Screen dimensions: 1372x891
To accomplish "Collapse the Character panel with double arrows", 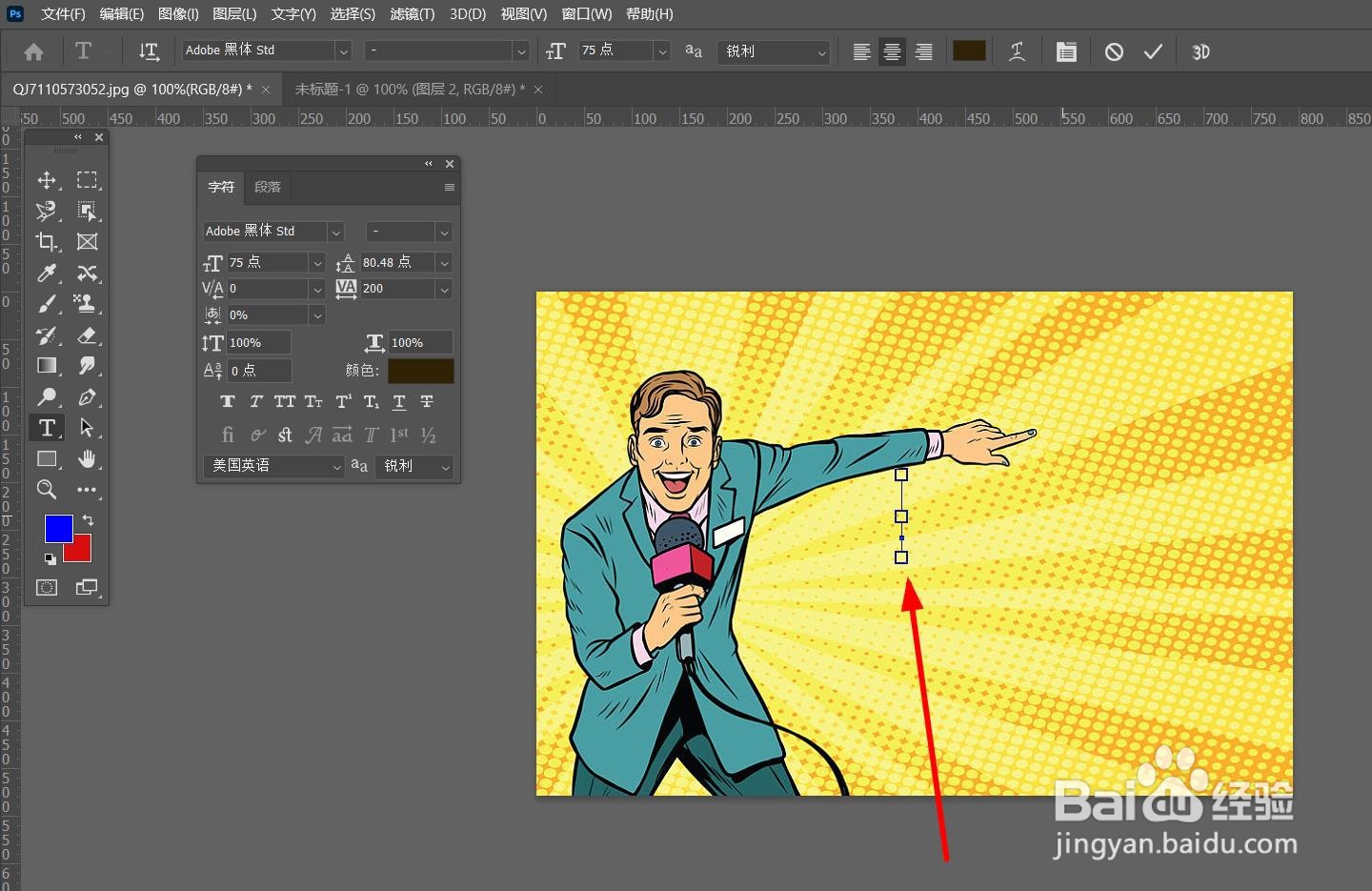I will [429, 164].
